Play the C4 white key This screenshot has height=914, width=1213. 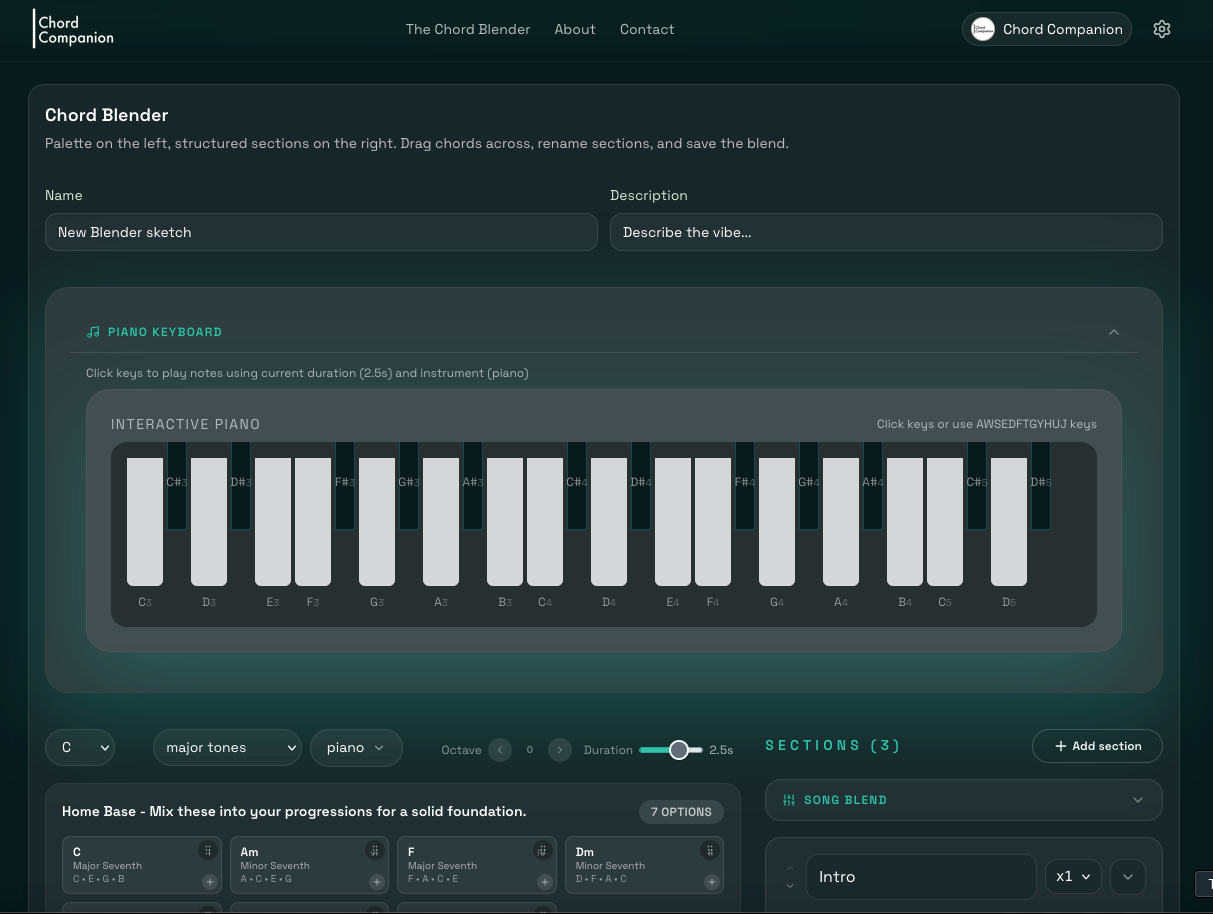545,522
